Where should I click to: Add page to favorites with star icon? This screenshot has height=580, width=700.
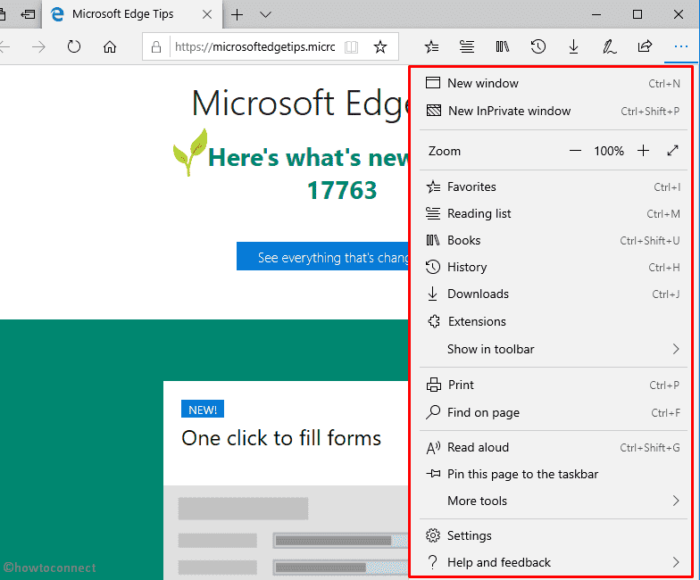click(380, 46)
